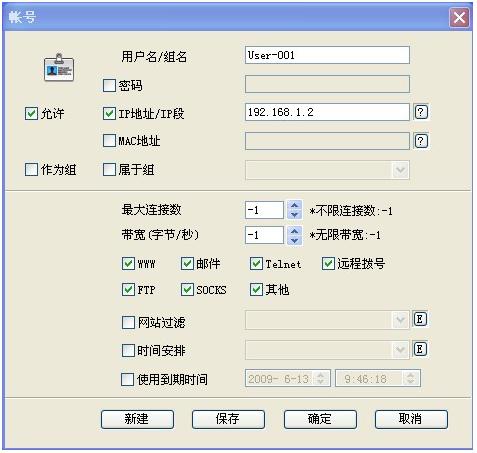Image resolution: width=477 pixels, height=453 pixels.
Task: Cancel with the 取消 button
Action: 411,419
